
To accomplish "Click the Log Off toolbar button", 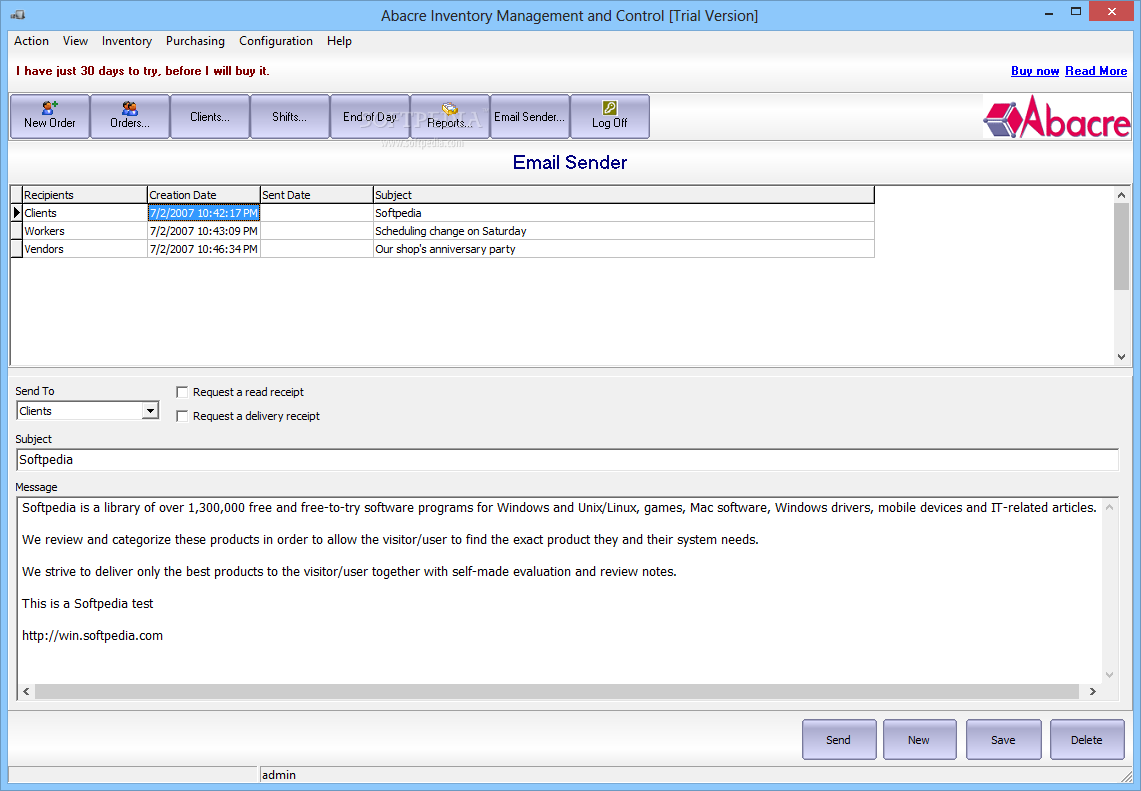I will (x=610, y=116).
